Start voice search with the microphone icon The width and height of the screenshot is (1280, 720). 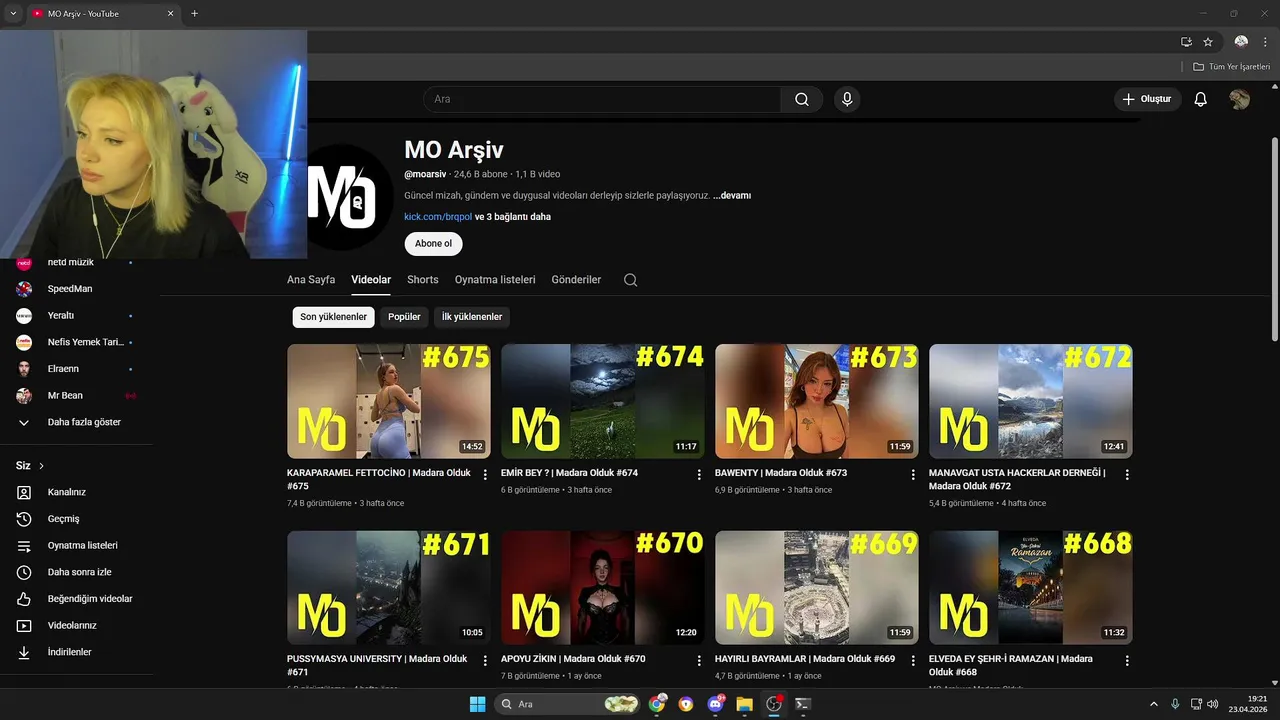click(x=847, y=99)
